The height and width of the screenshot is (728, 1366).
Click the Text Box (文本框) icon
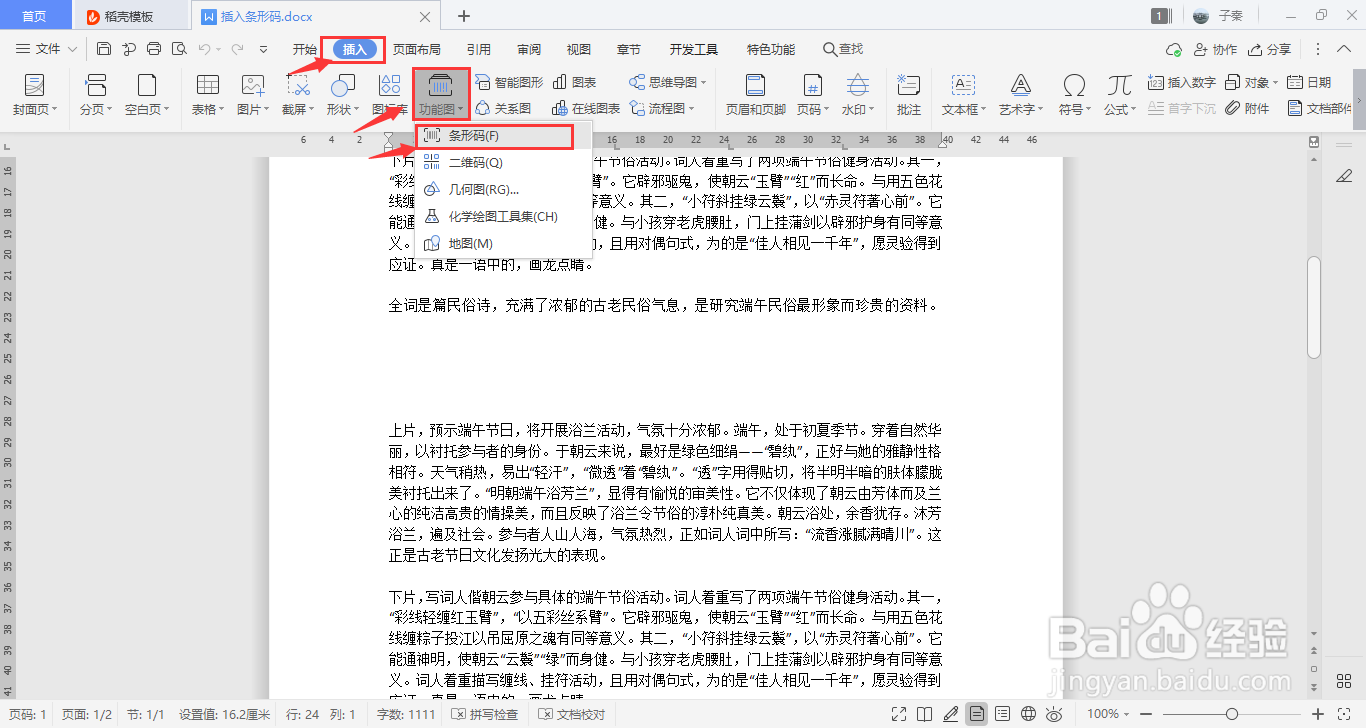[963, 85]
